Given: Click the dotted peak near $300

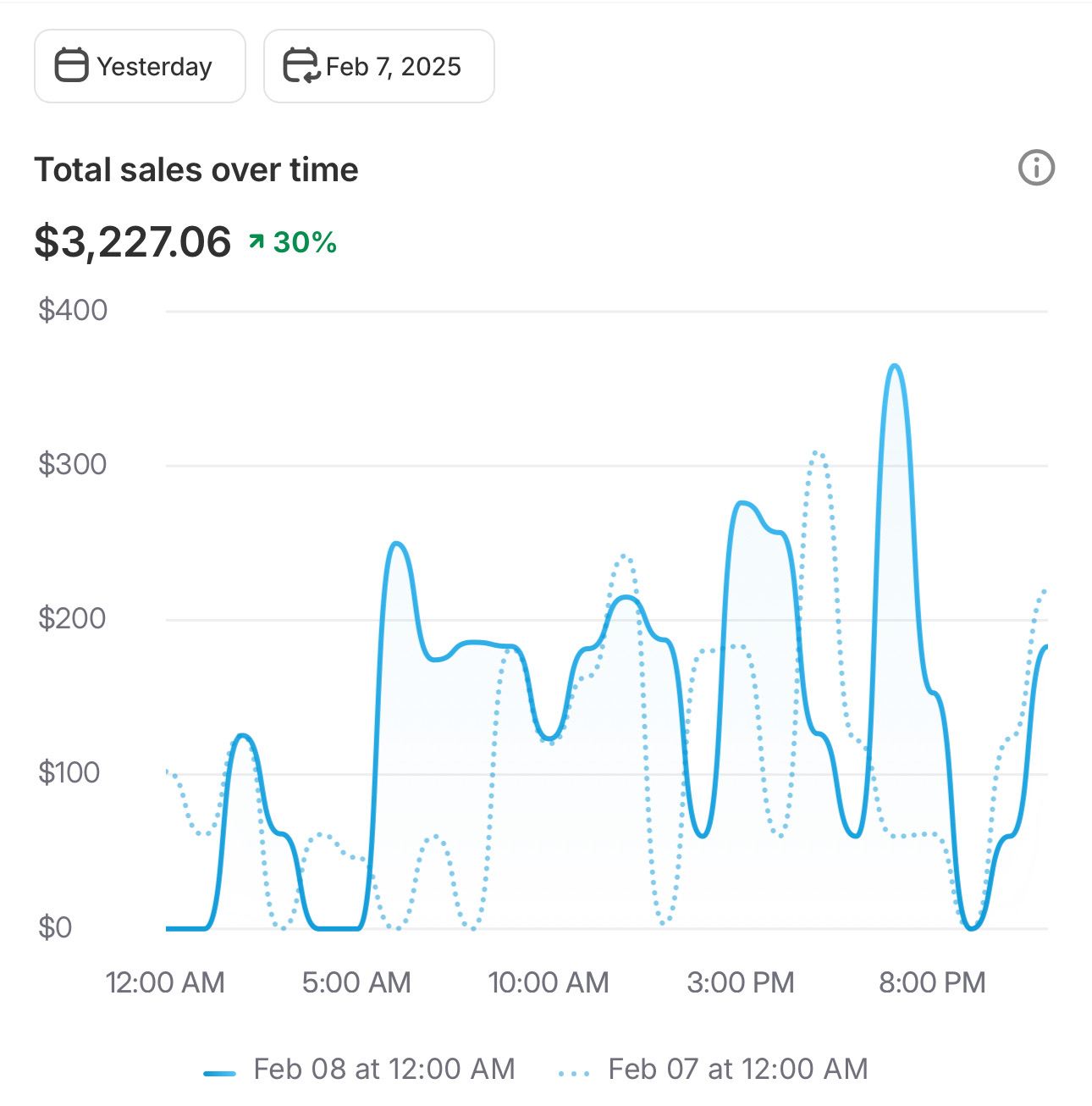Looking at the screenshot, I should [x=817, y=454].
